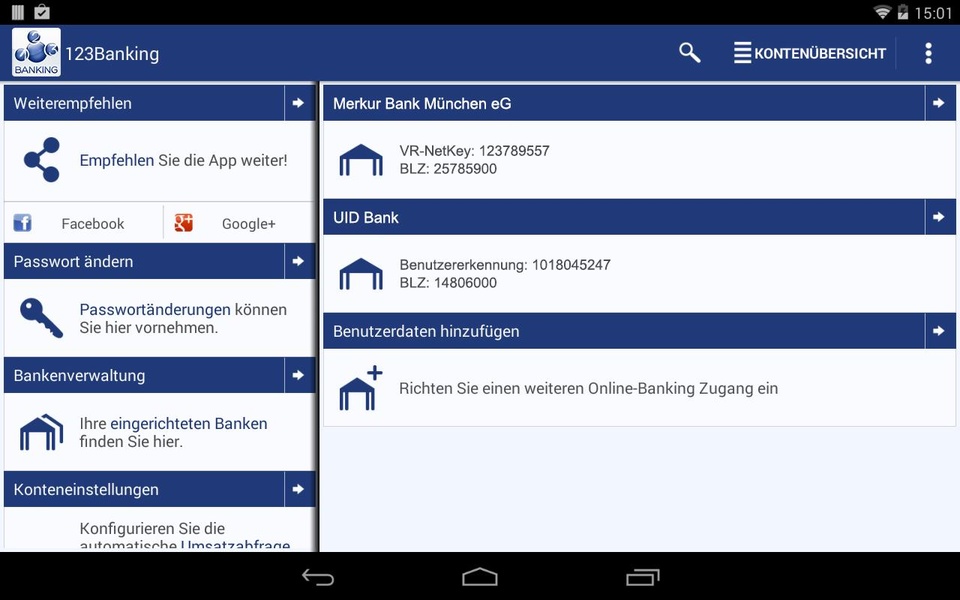The image size is (960, 600).
Task: Select the Benutzerdaten hinzufügen header
Action: pyautogui.click(x=624, y=331)
